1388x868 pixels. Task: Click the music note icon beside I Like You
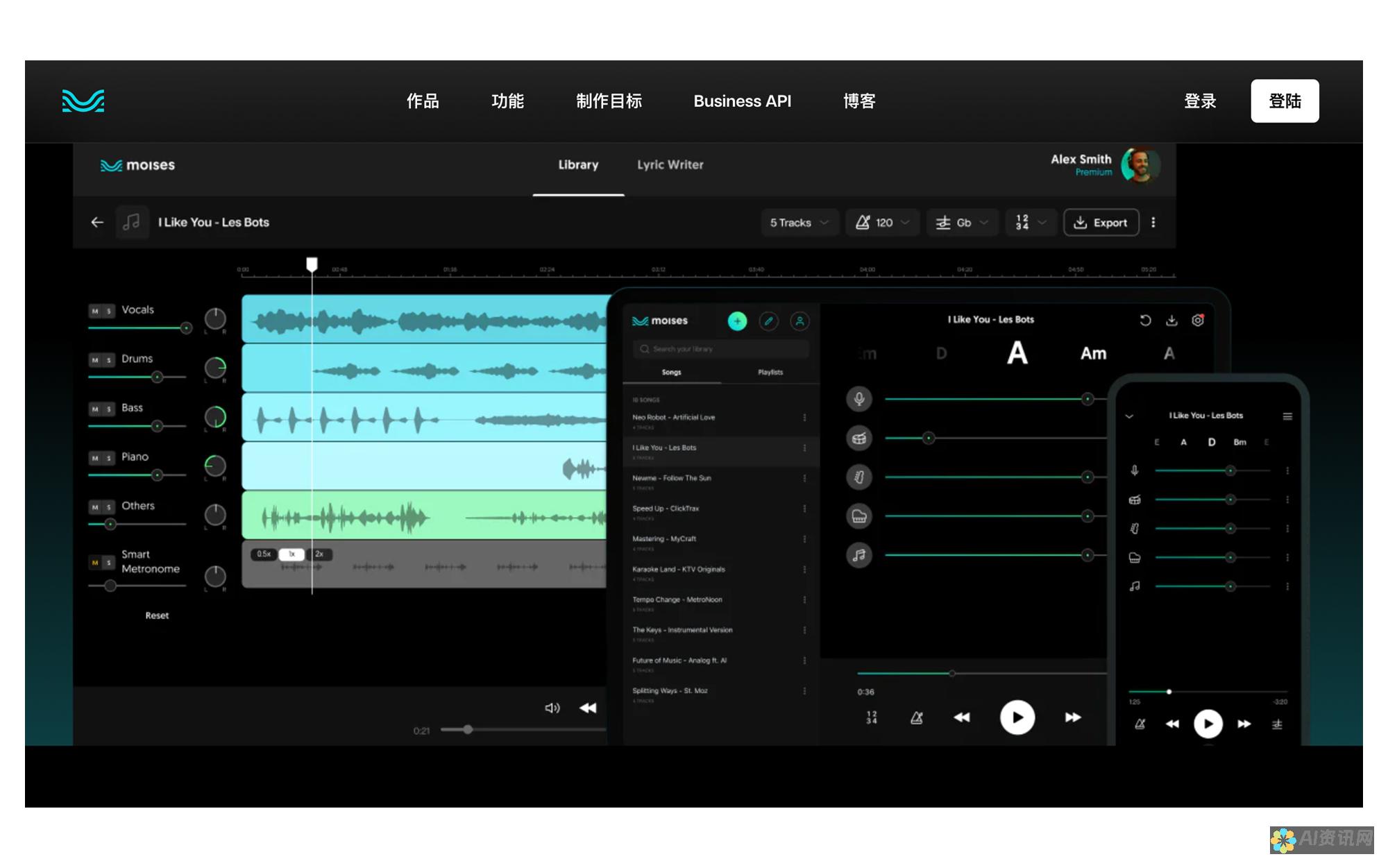click(x=131, y=222)
